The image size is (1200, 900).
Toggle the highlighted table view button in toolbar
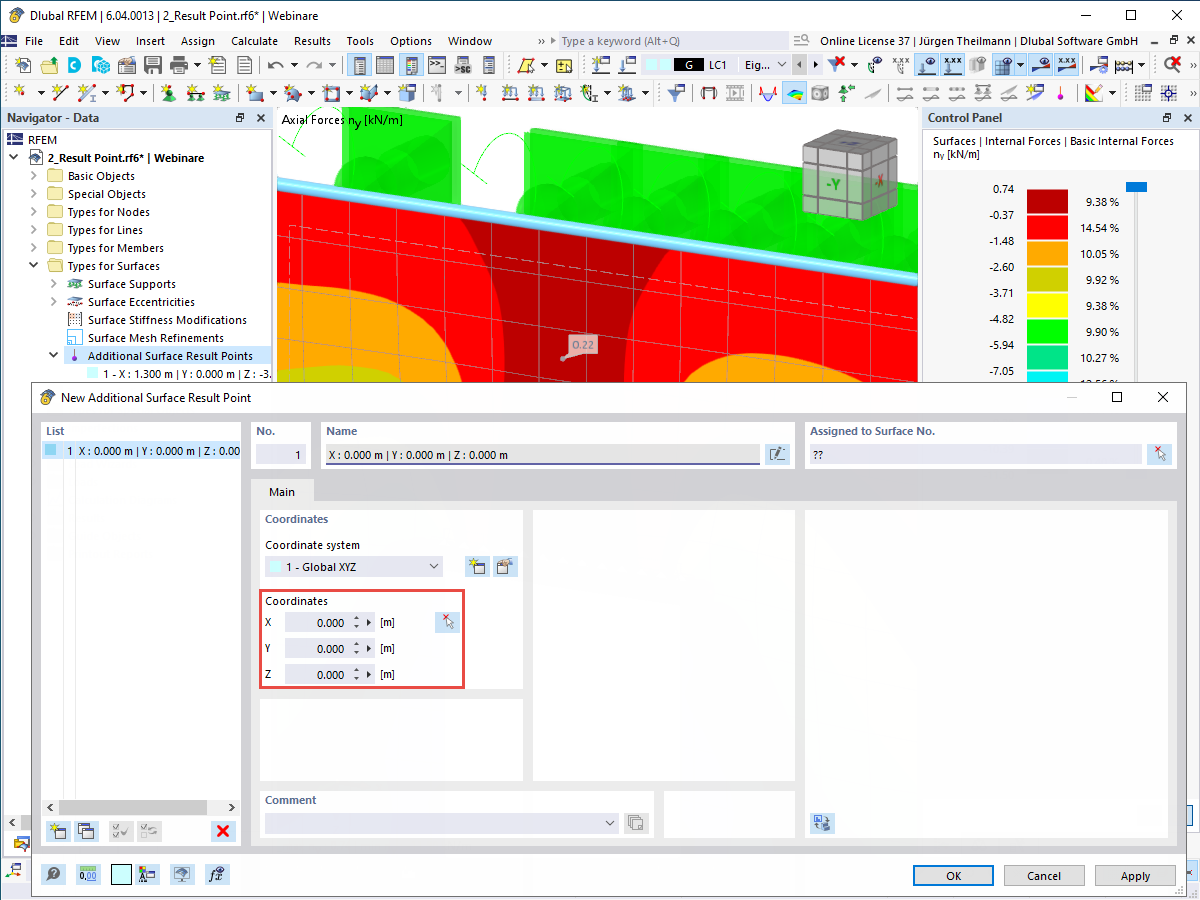pos(360,65)
